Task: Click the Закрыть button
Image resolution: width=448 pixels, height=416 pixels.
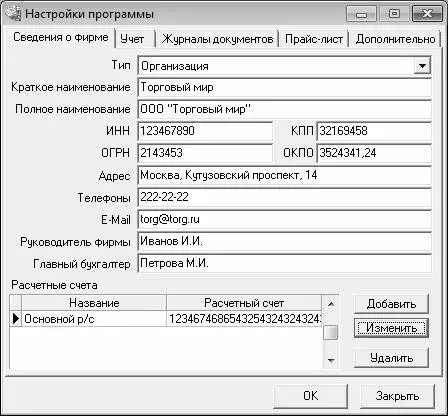Action: [397, 396]
